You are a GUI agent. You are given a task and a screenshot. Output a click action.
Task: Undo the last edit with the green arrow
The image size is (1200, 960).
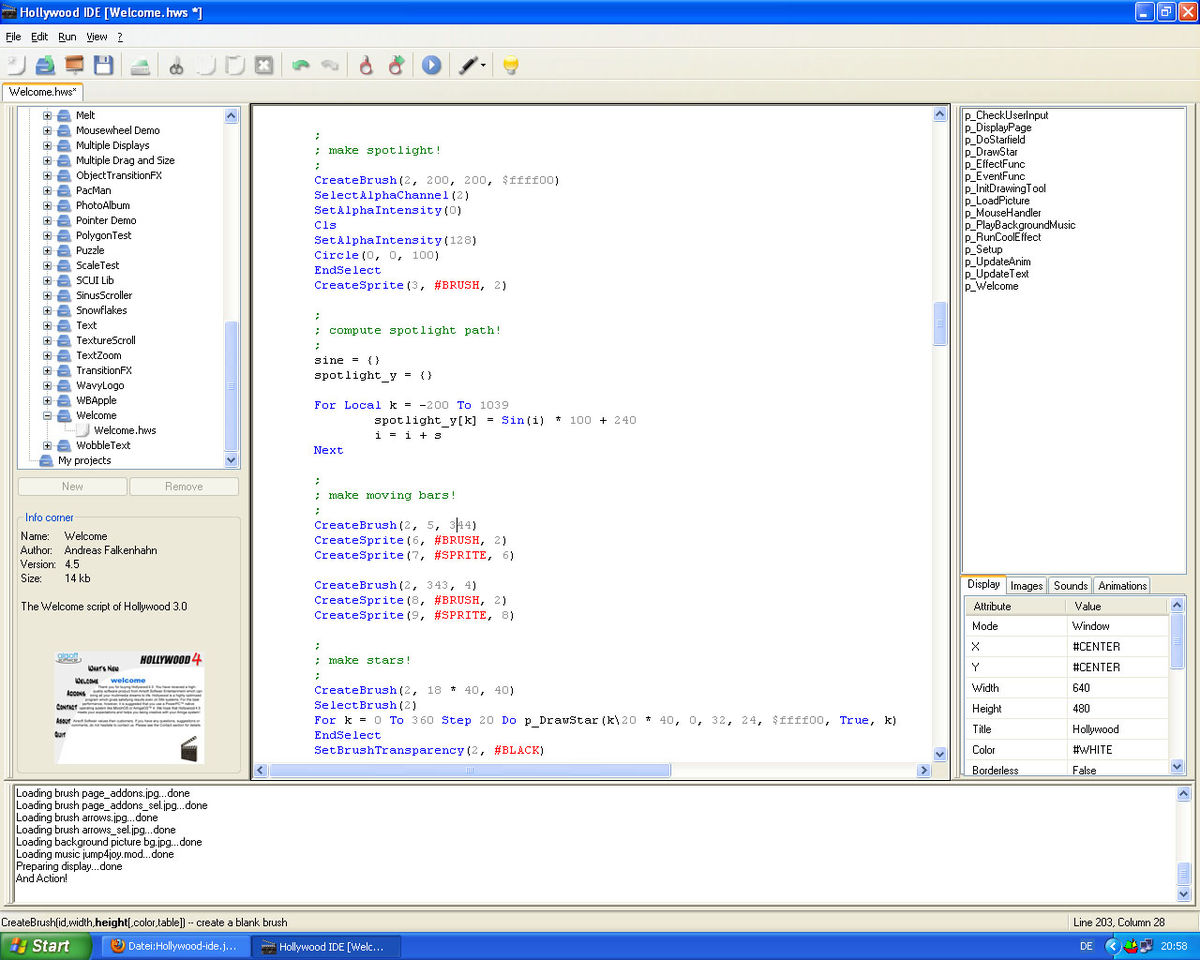point(300,66)
